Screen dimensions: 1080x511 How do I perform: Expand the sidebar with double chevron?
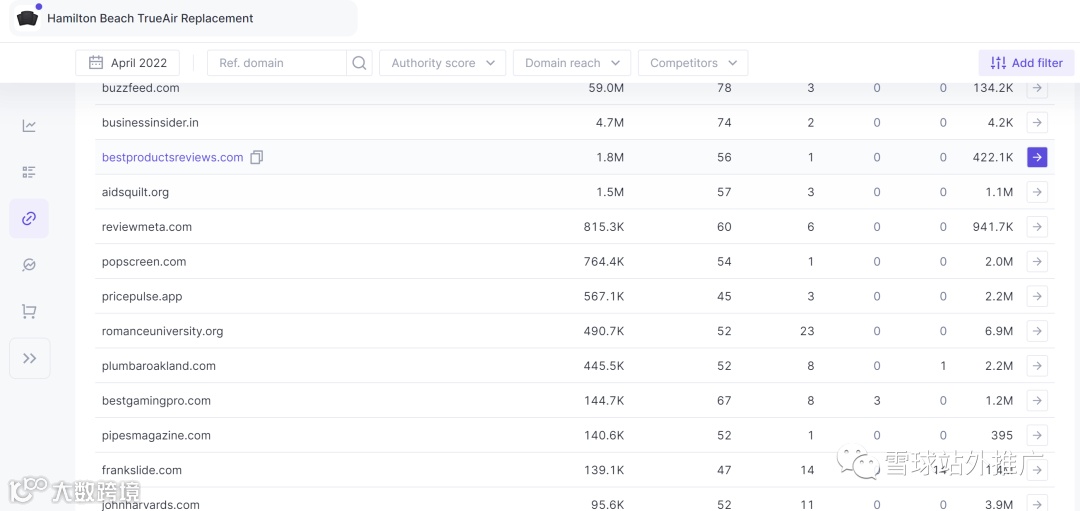tap(30, 358)
